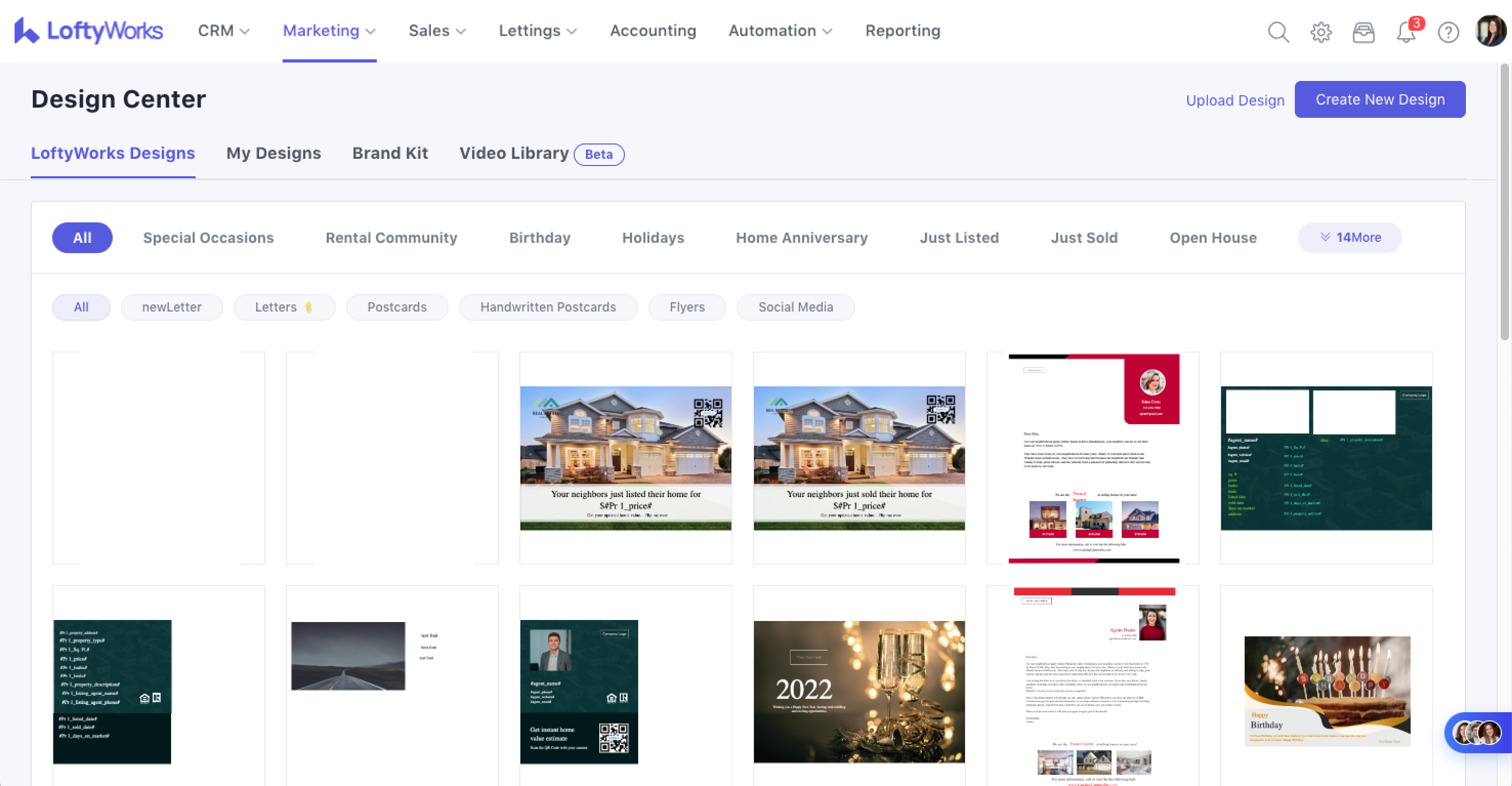Open the search magnifier icon
1512x786 pixels.
pyautogui.click(x=1278, y=32)
